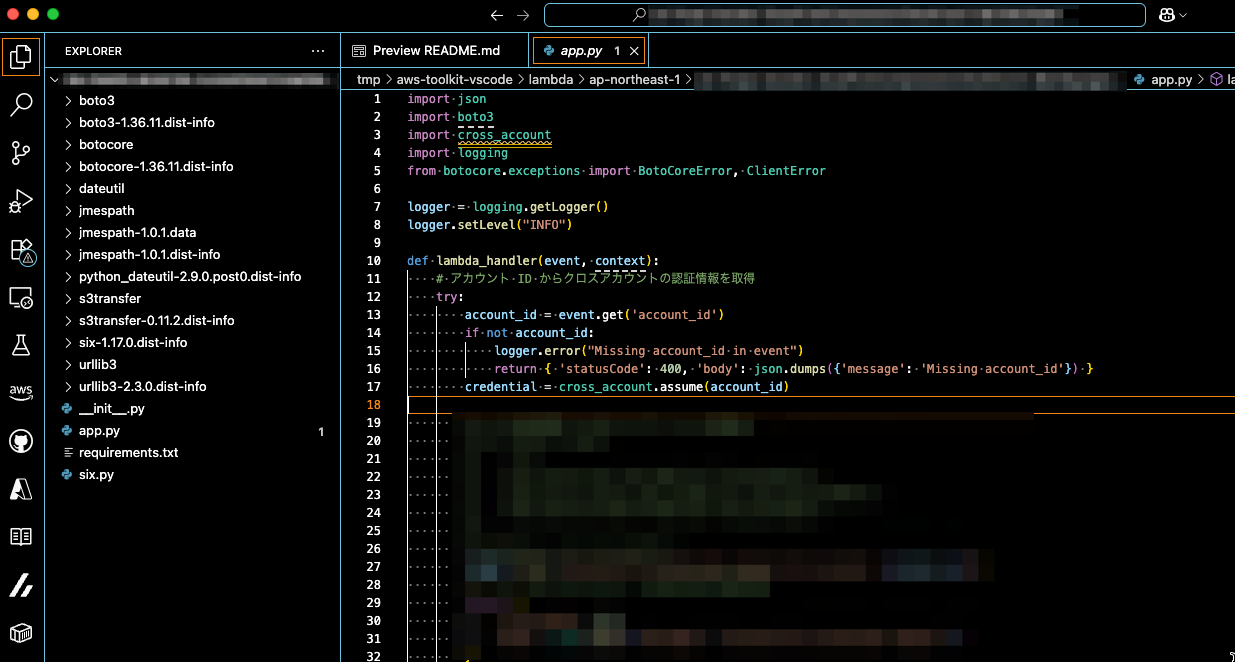This screenshot has width=1235, height=662.
Task: Expand the s3transfer folder
Action: (68, 299)
